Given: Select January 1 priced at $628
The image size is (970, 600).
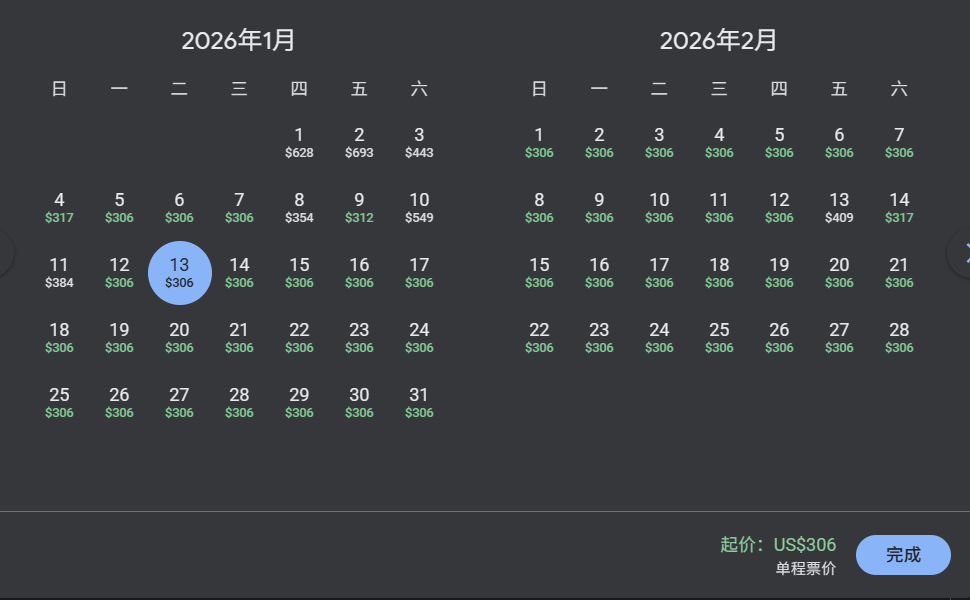Looking at the screenshot, I should 299,142.
